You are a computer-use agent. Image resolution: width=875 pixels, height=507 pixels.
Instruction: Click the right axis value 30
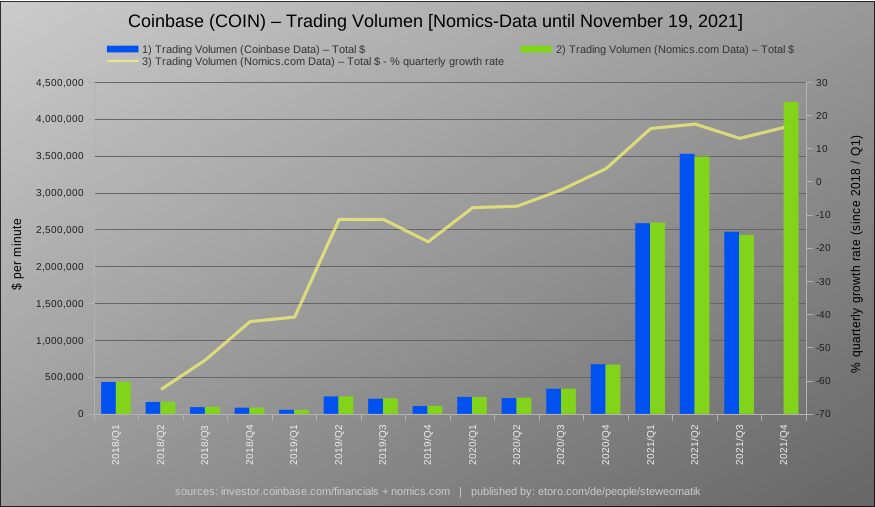tap(821, 83)
